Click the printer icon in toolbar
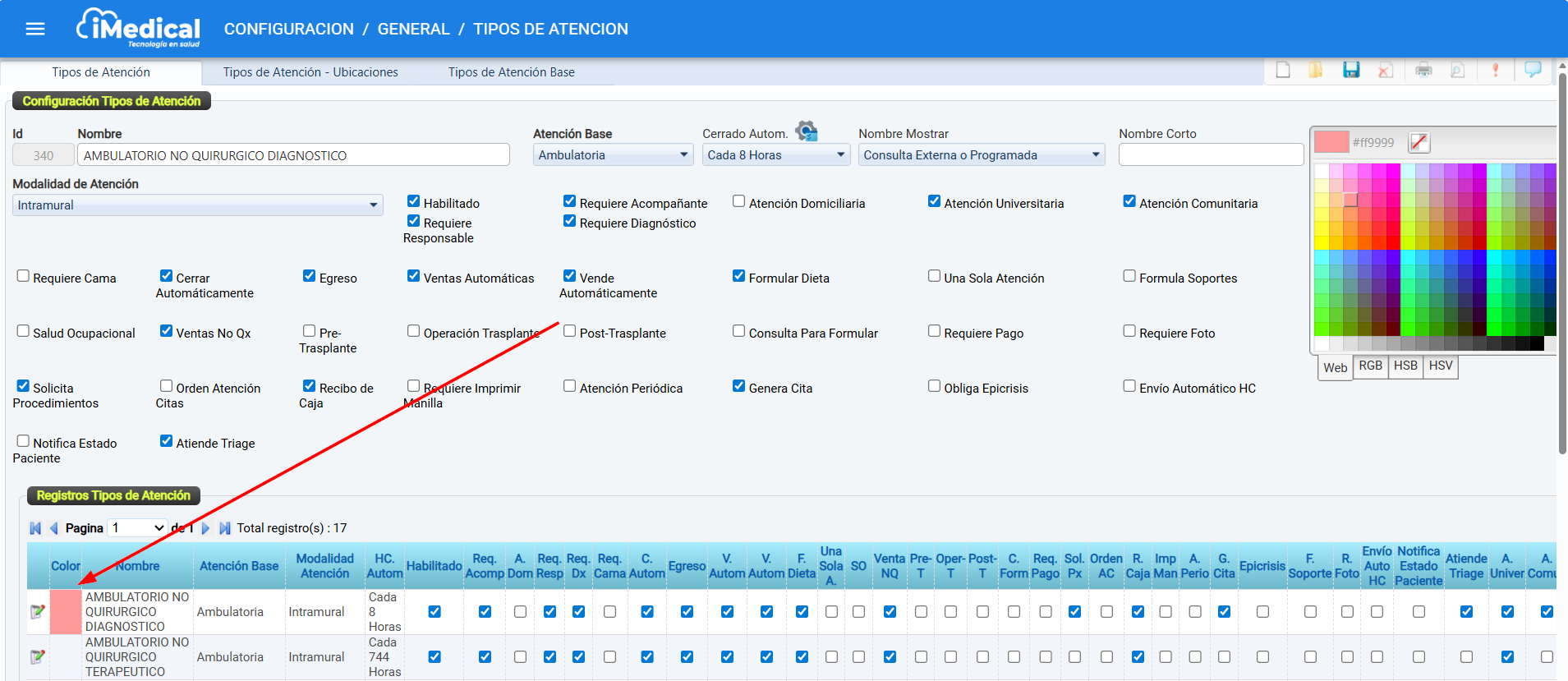The image size is (1568, 681). tap(1423, 71)
